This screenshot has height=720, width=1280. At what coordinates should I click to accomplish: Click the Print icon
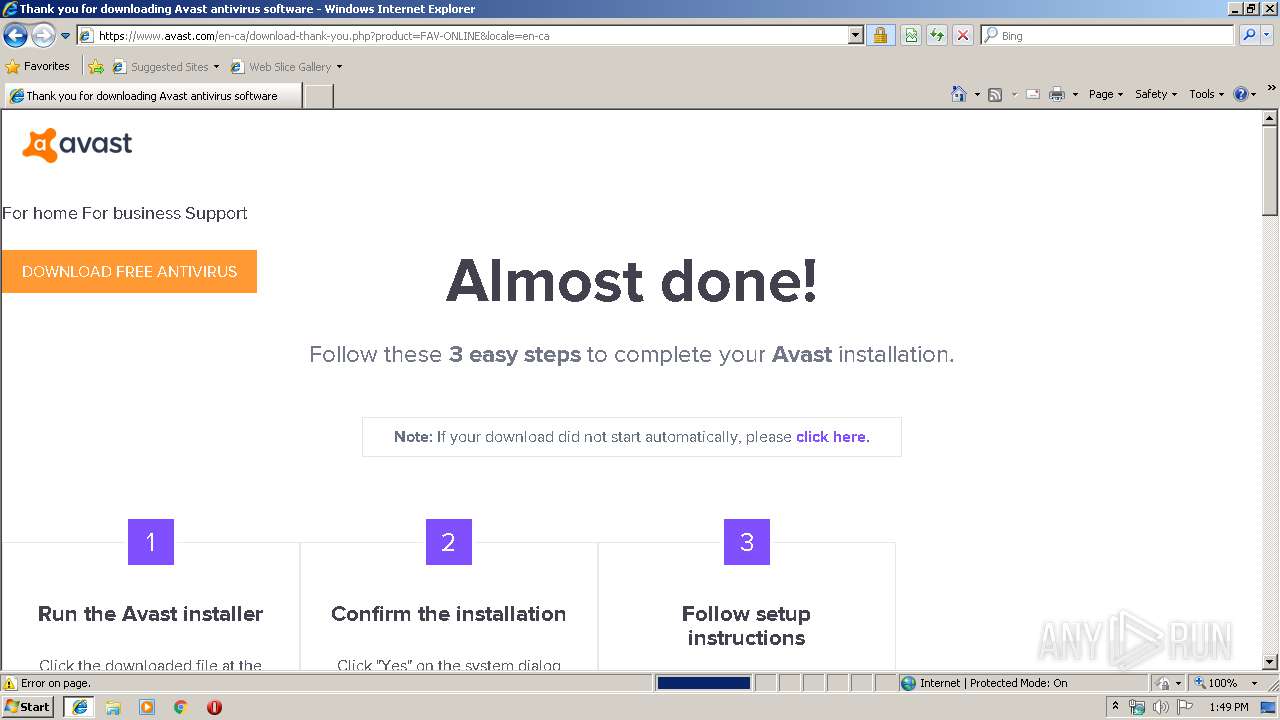point(1057,94)
